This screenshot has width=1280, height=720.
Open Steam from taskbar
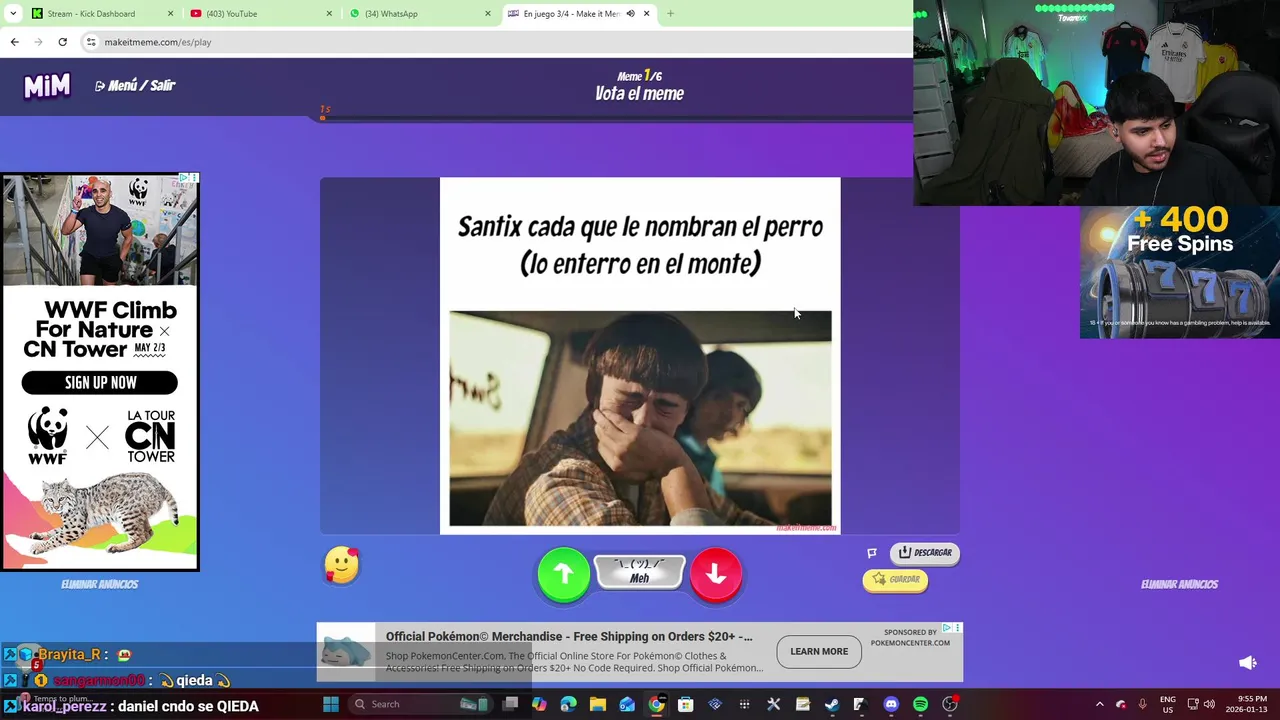pos(832,704)
